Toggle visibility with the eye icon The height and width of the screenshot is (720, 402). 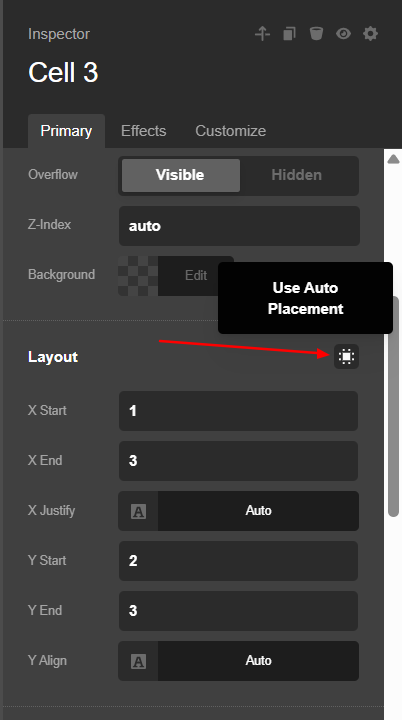point(343,34)
